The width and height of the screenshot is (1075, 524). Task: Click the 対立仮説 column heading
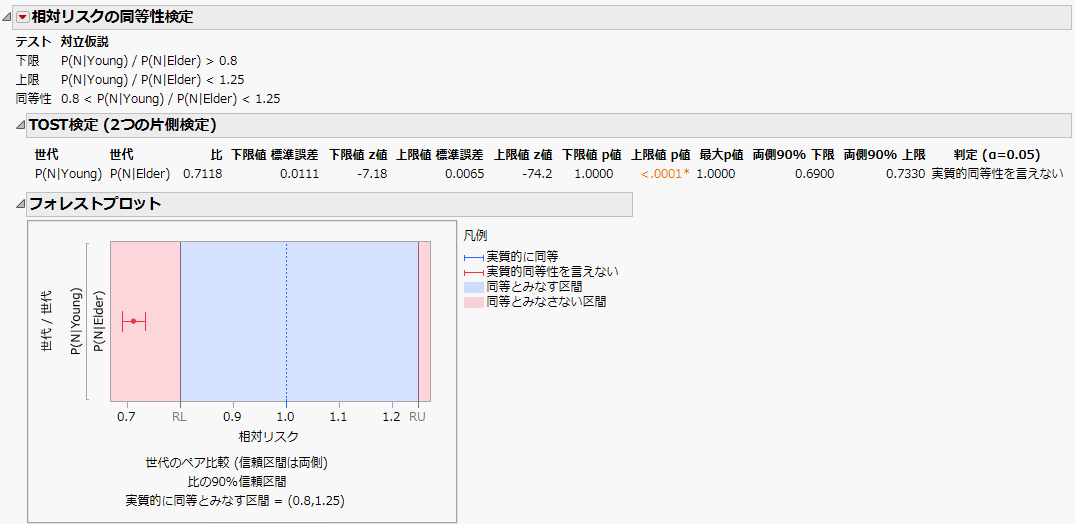click(84, 41)
